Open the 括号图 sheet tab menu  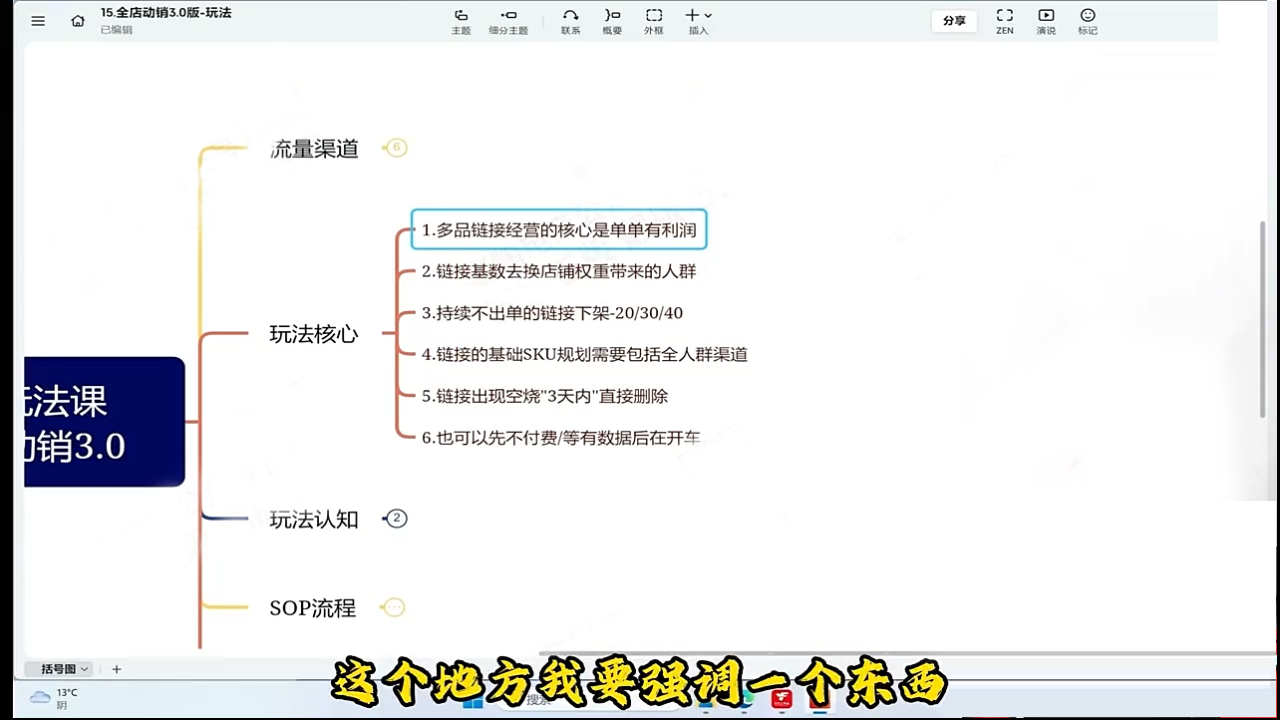(65, 669)
